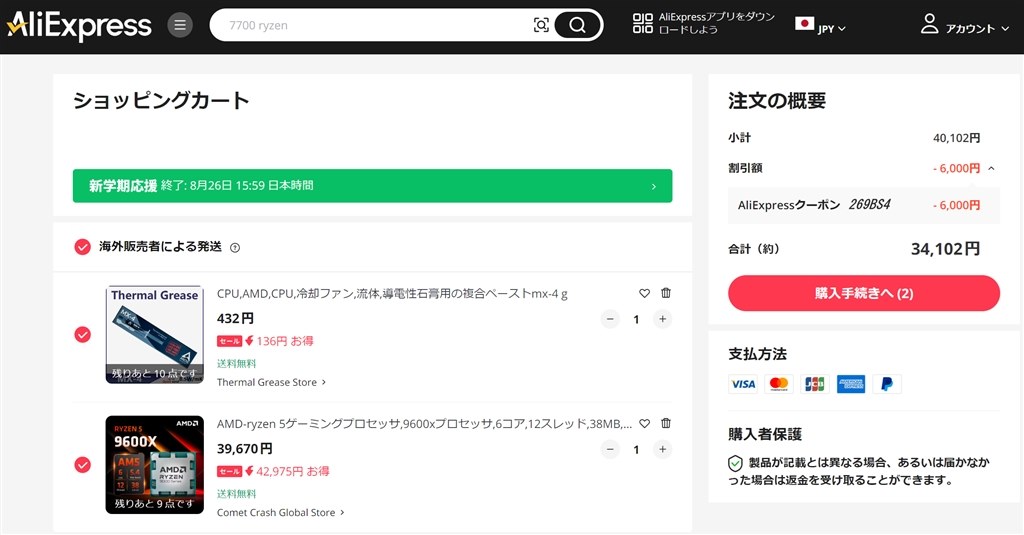Decrease Ryzen 9600X quantity with minus
This screenshot has width=1024, height=535.
(610, 449)
